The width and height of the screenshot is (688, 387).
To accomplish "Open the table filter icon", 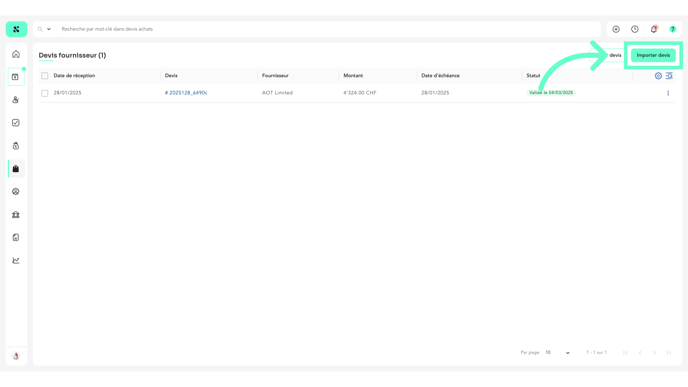I will (669, 75).
